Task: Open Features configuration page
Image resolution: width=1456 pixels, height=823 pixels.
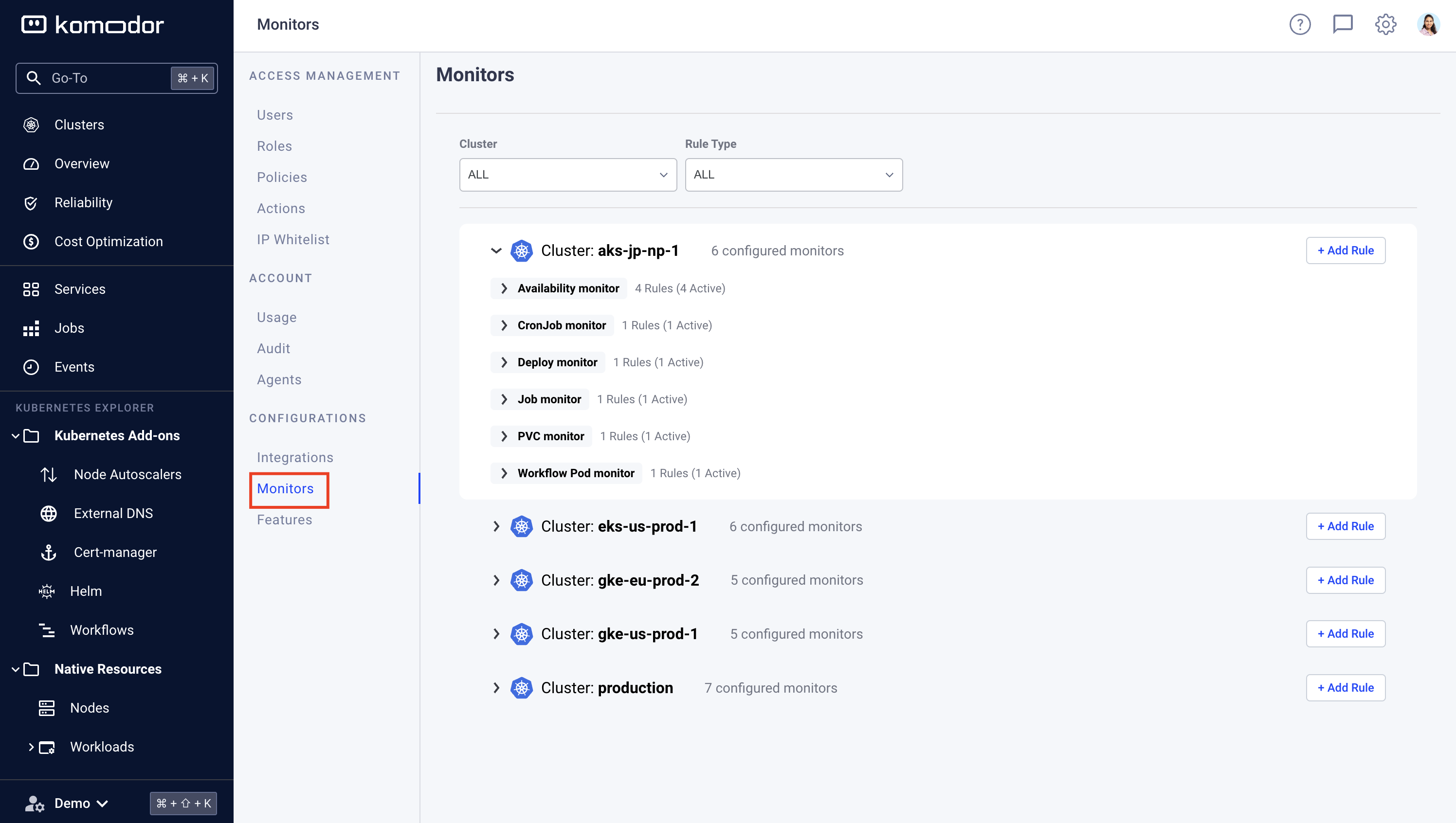Action: (x=284, y=520)
